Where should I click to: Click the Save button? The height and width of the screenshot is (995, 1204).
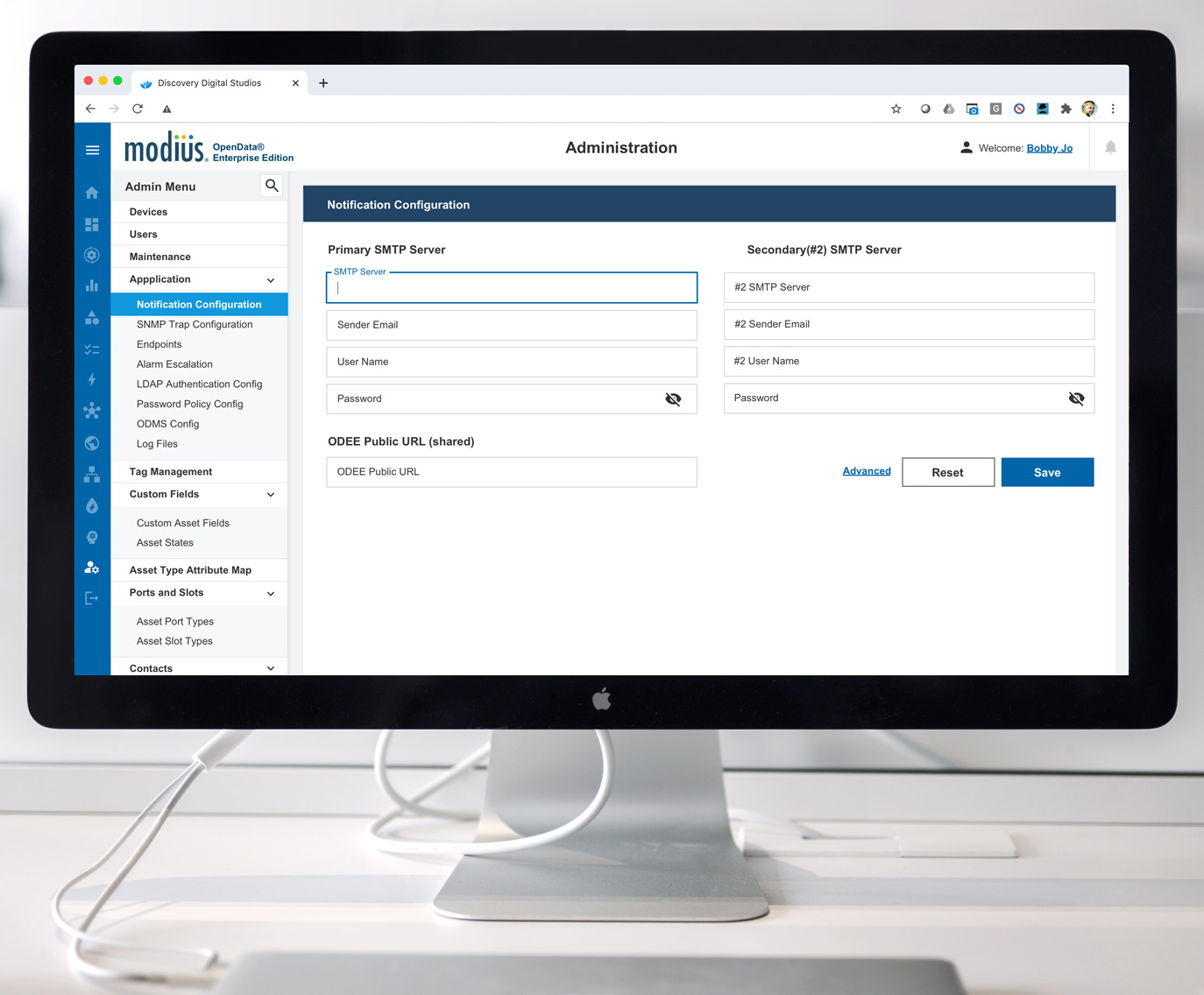pos(1047,472)
